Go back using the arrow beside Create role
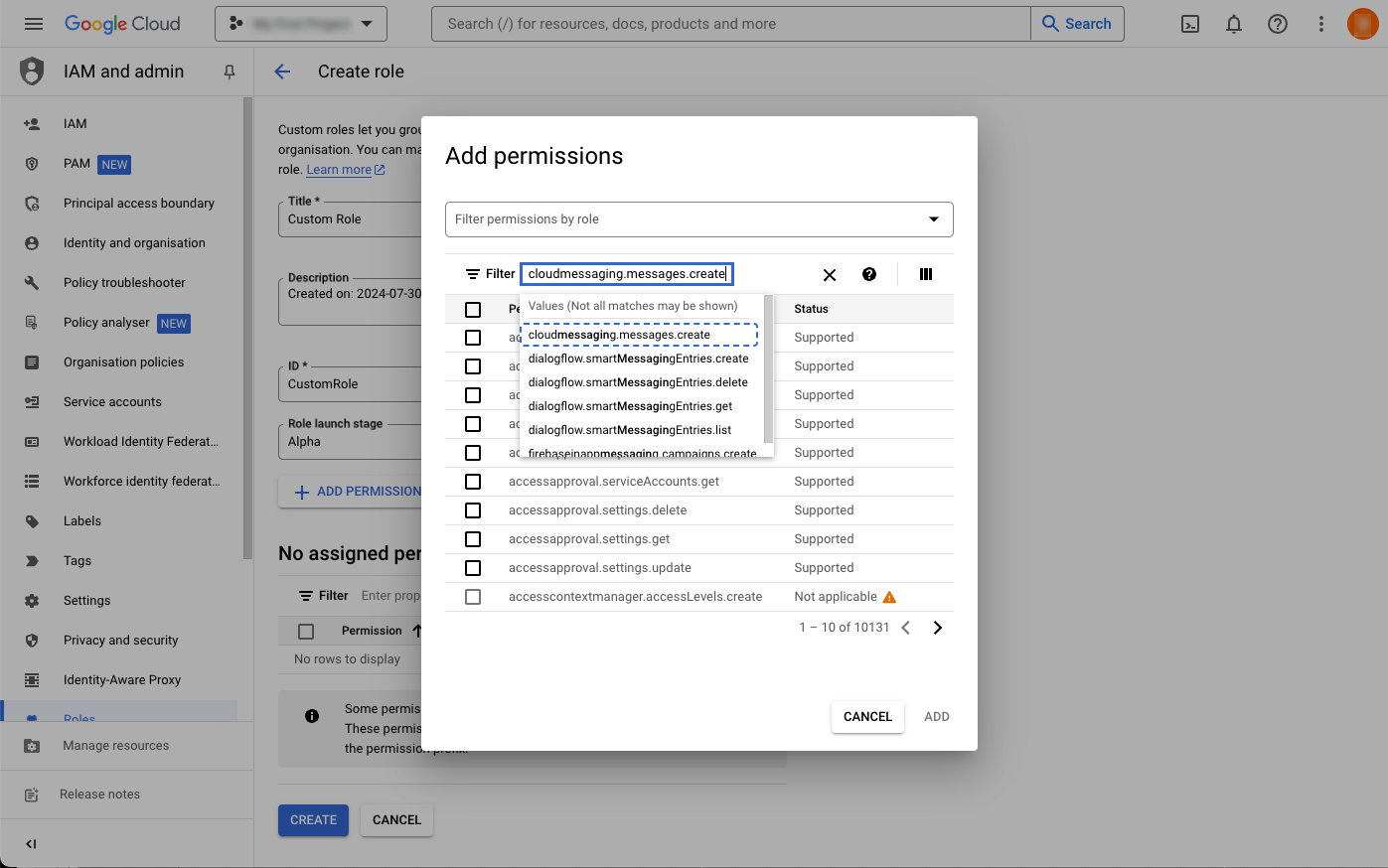Image resolution: width=1388 pixels, height=868 pixels. [282, 72]
